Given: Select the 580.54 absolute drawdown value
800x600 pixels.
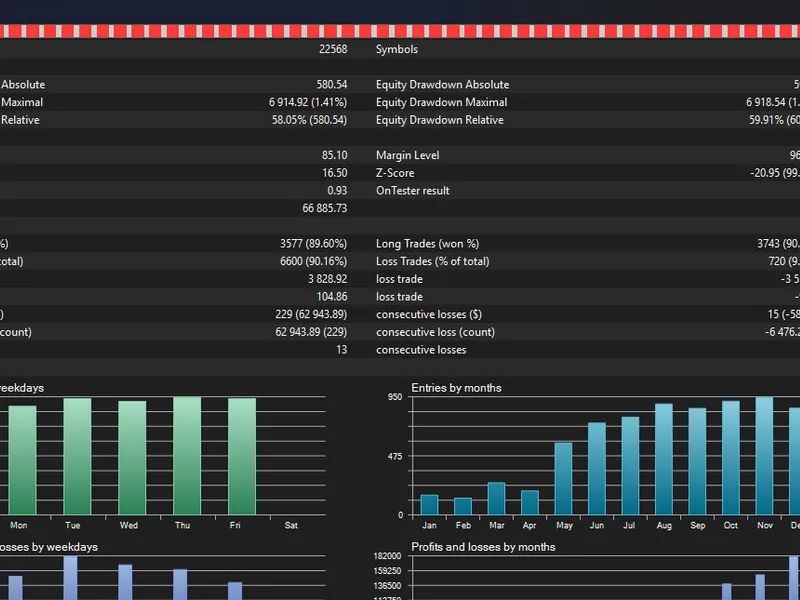Looking at the screenshot, I should click(332, 85).
